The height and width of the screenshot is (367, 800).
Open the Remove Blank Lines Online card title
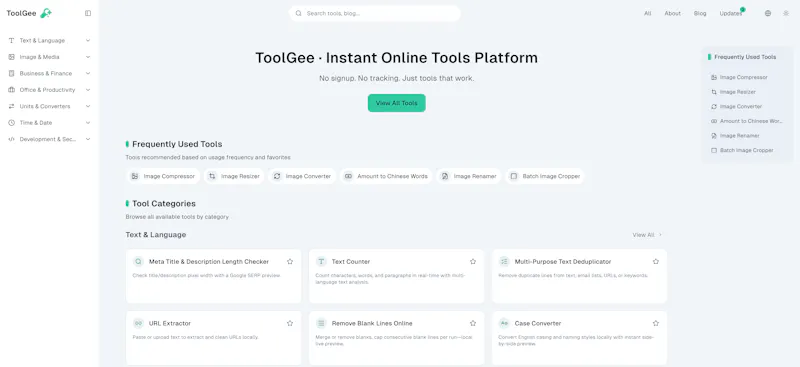click(x=372, y=323)
